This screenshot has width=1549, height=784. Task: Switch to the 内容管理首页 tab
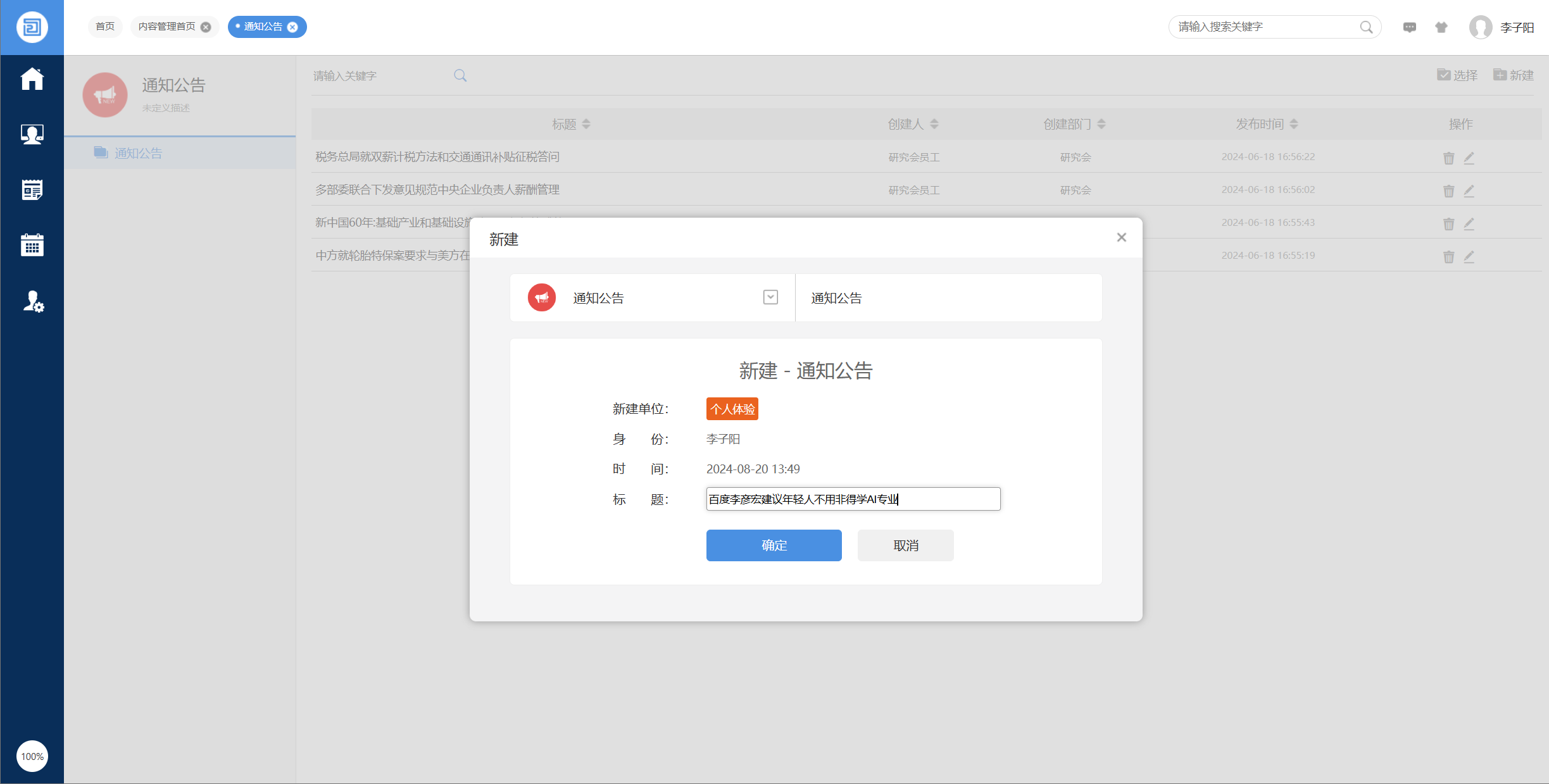point(167,27)
